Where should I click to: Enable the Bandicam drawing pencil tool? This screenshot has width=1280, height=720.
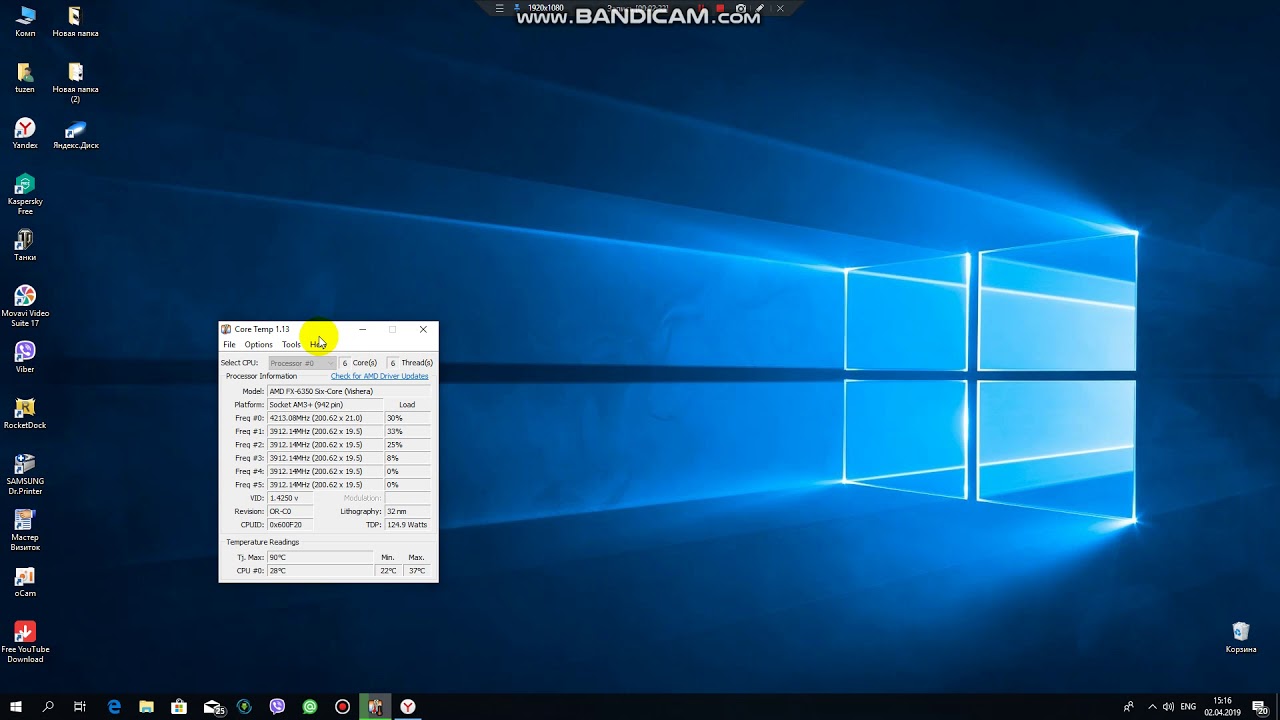(761, 8)
